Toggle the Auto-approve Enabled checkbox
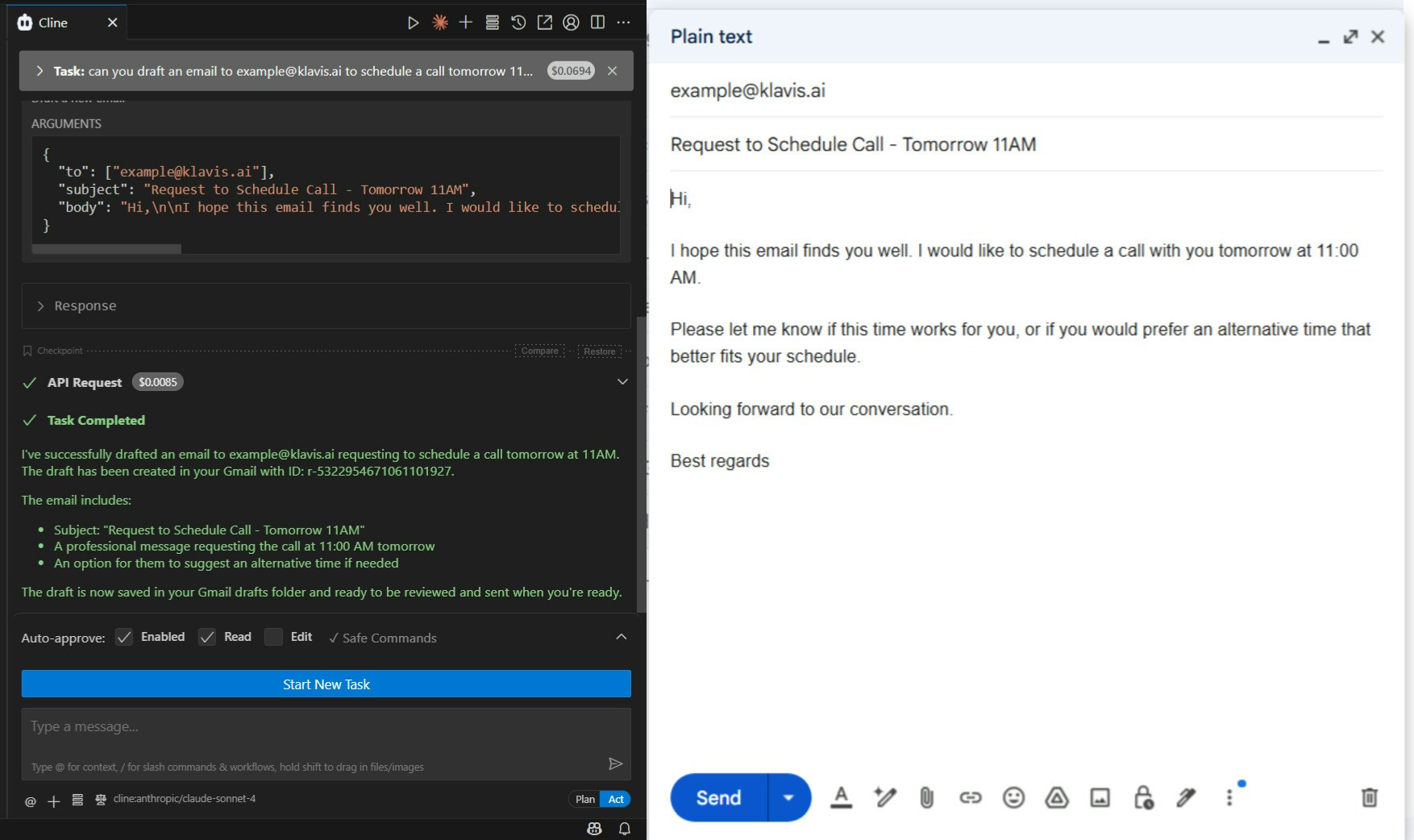 [124, 637]
